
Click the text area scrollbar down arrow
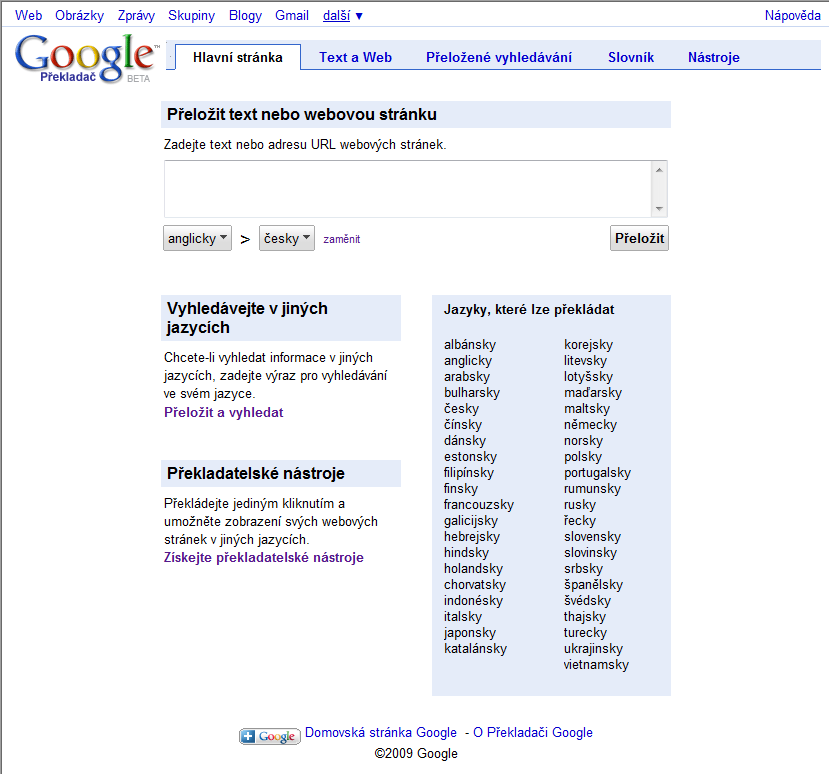pyautogui.click(x=659, y=208)
